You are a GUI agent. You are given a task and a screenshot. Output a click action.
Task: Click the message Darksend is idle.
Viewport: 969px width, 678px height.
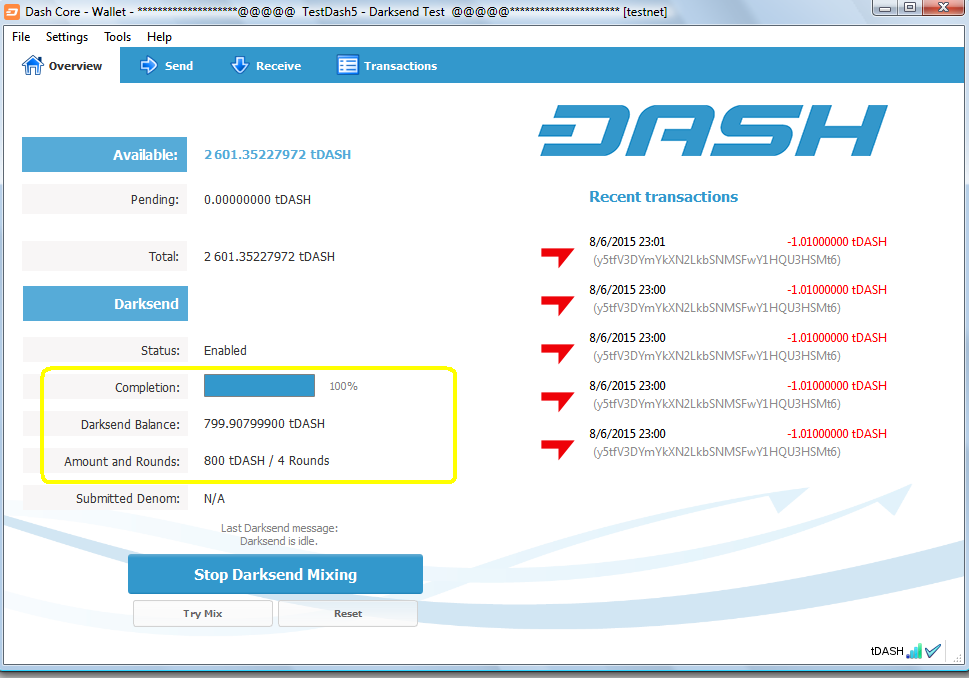pos(279,541)
